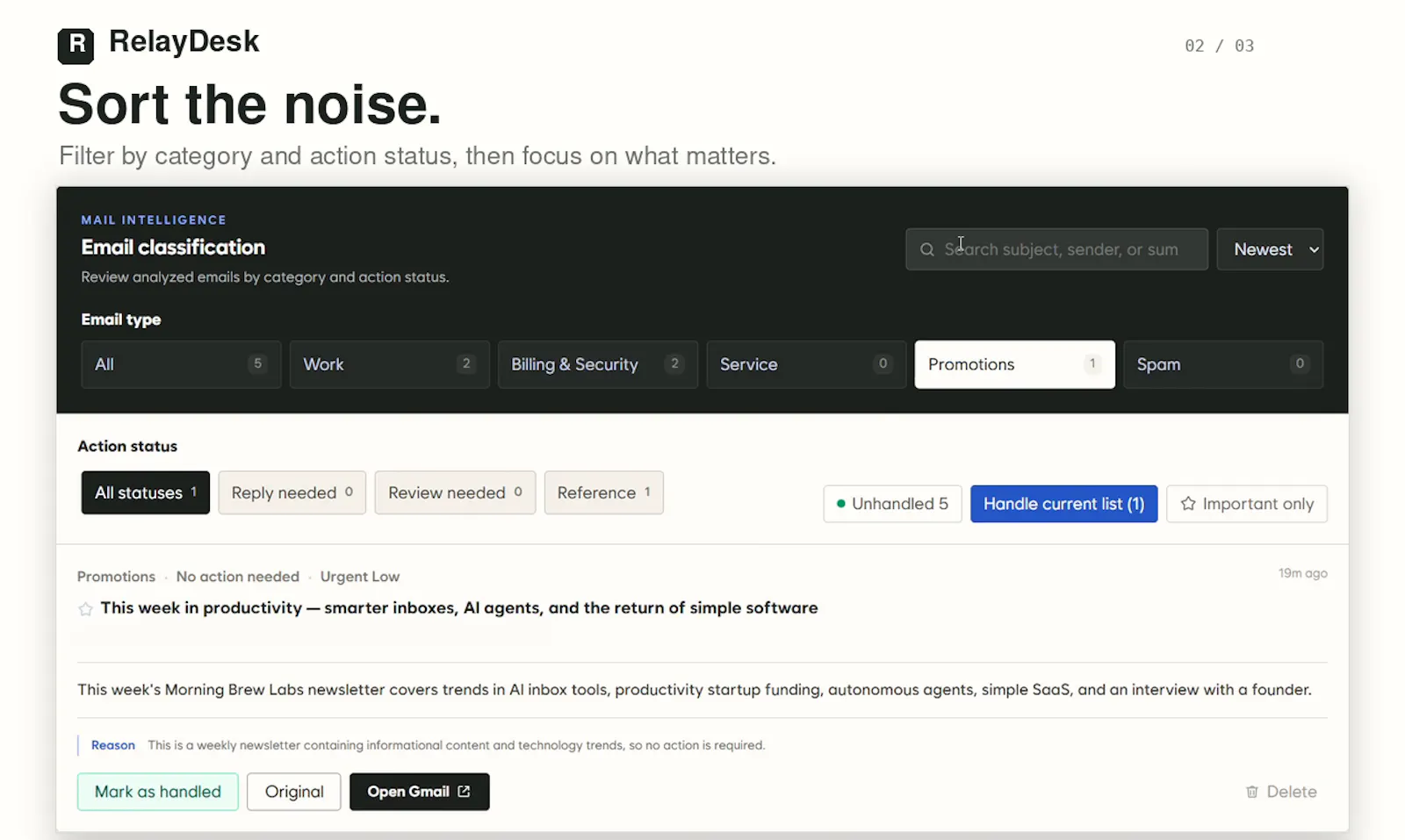Click external link icon on Open Gmail
The image size is (1405, 840).
pos(464,792)
